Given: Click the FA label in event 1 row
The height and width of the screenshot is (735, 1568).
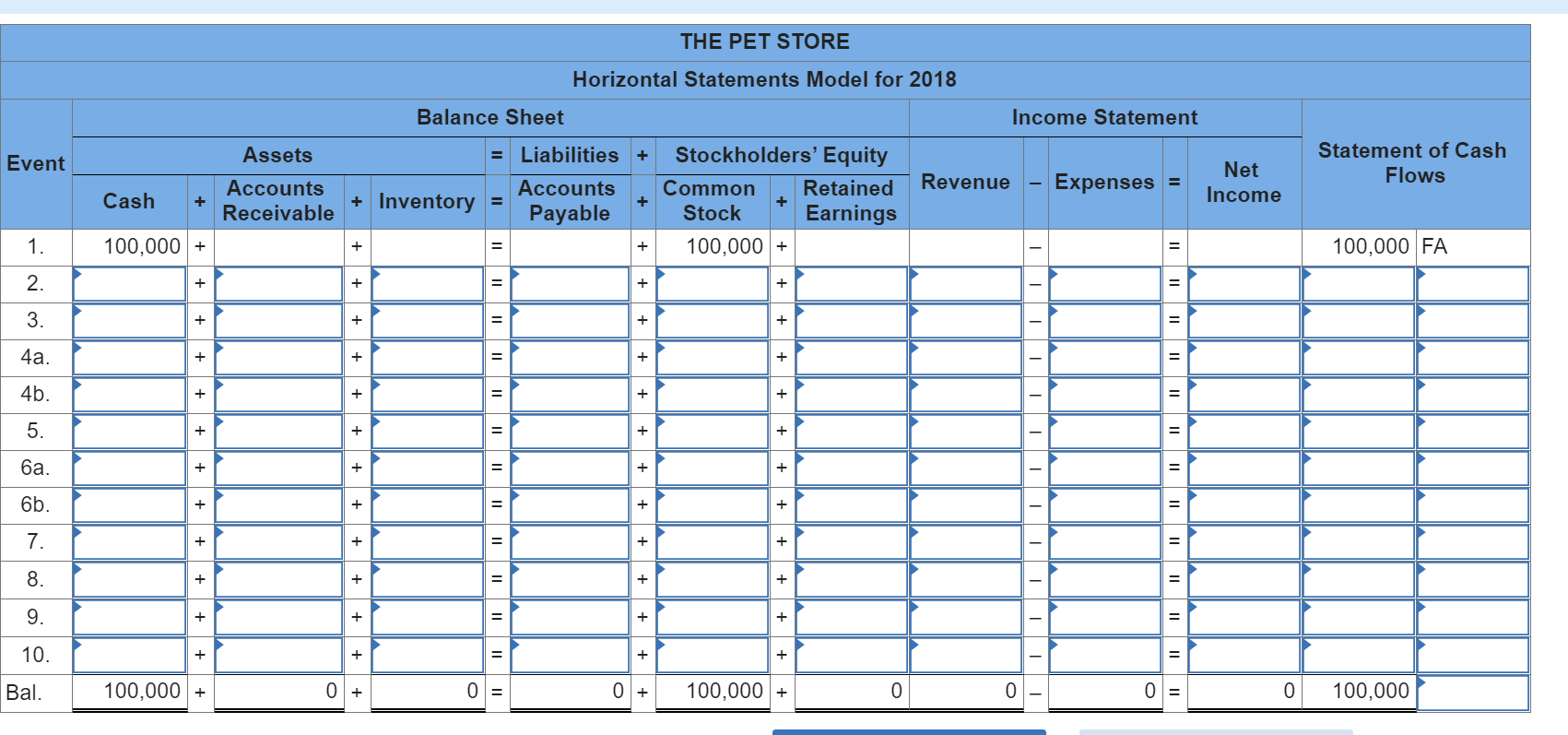Looking at the screenshot, I should (1434, 246).
